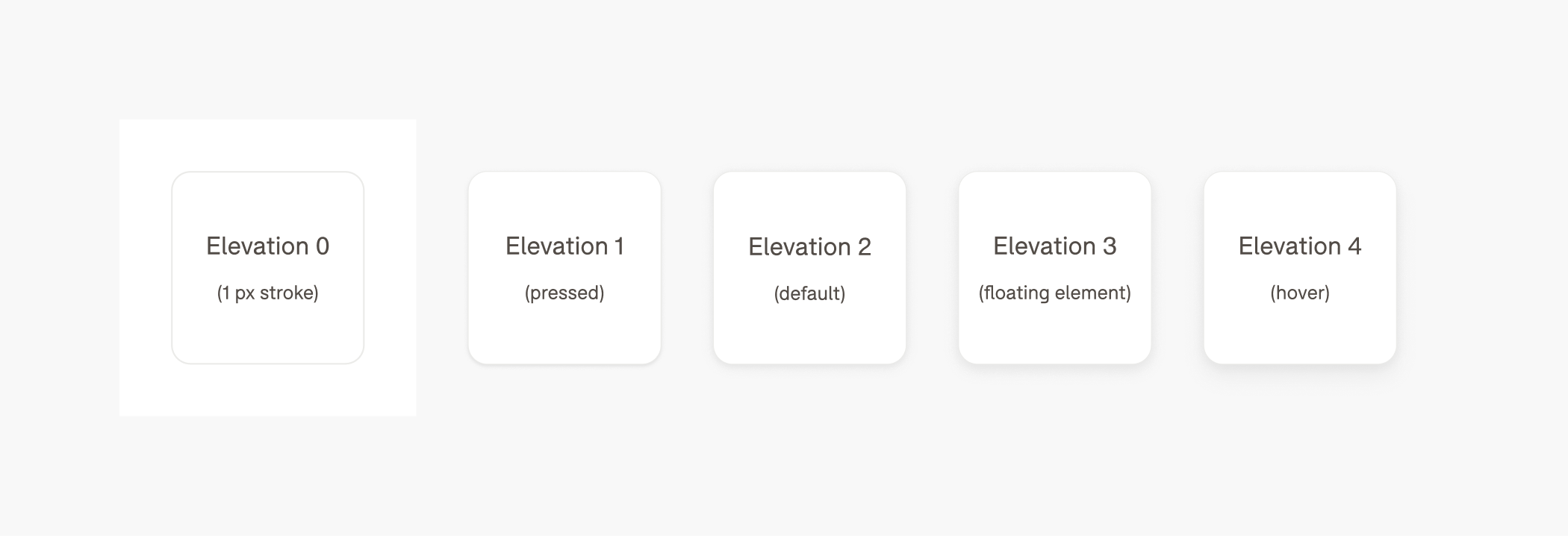The height and width of the screenshot is (536, 1568).
Task: Click gray gap between Elevation 1 and 2
Action: click(687, 268)
